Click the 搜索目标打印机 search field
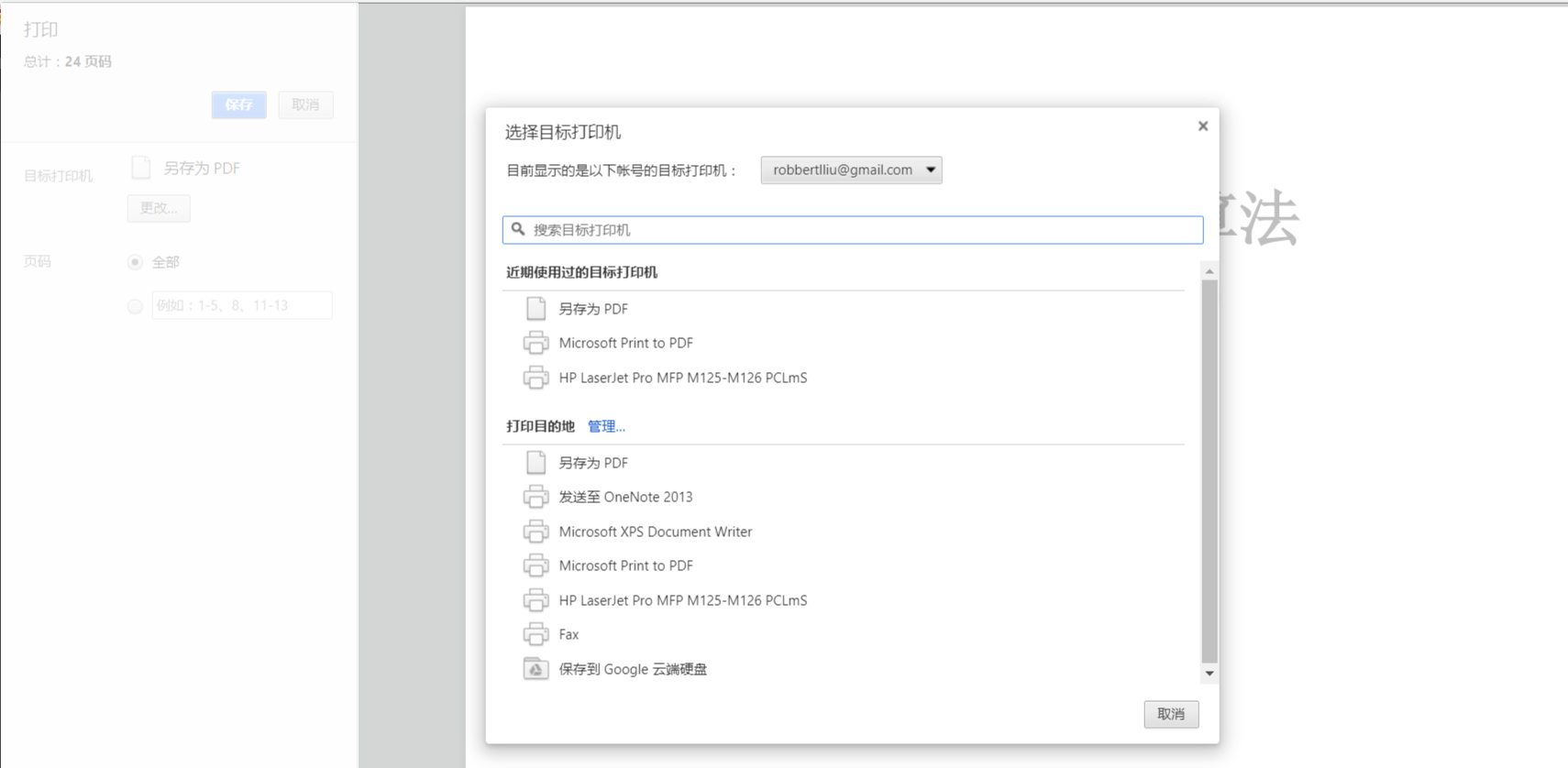 click(862, 230)
